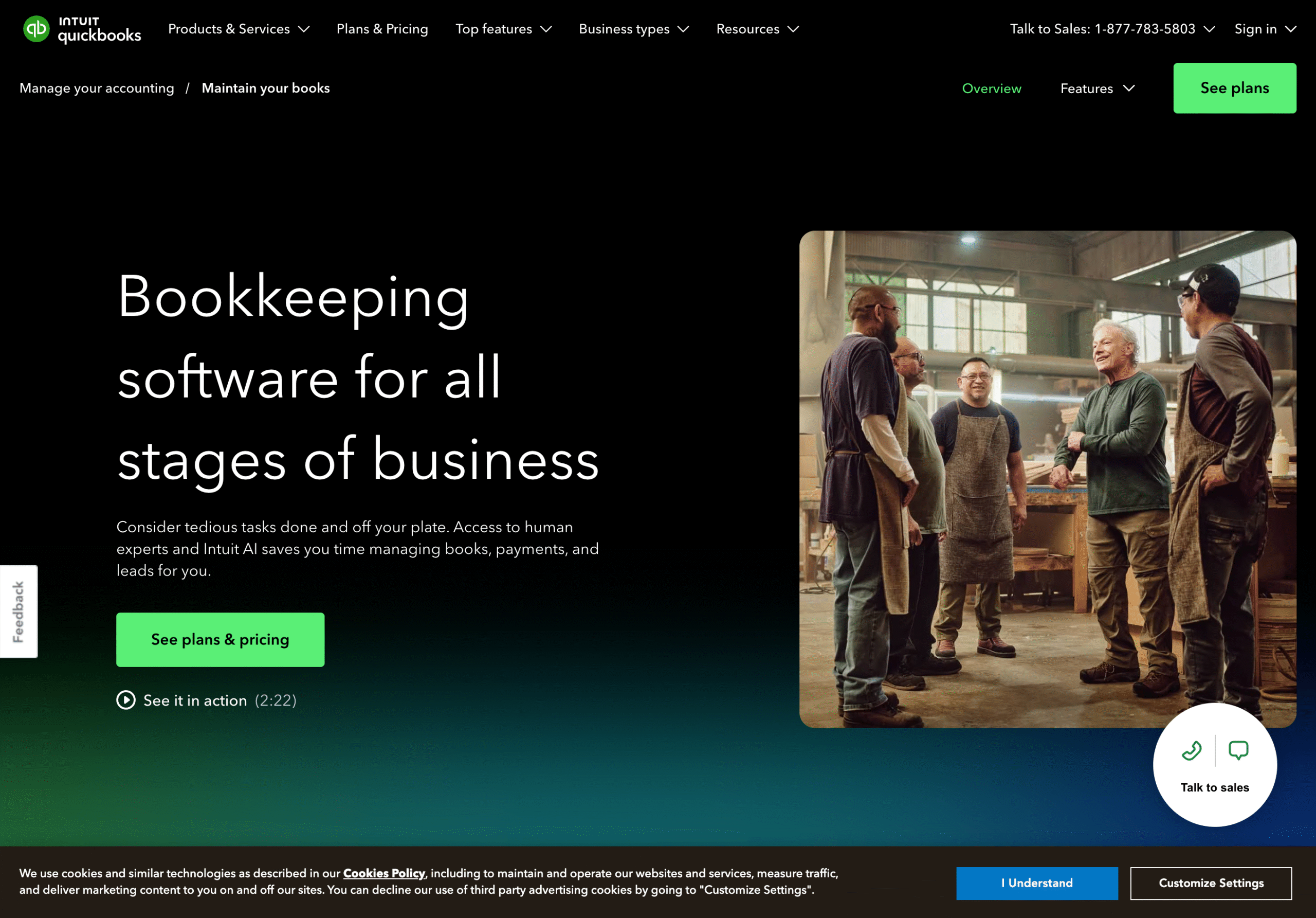Open Customize Settings for cookies
This screenshot has width=1316, height=918.
[x=1211, y=883]
